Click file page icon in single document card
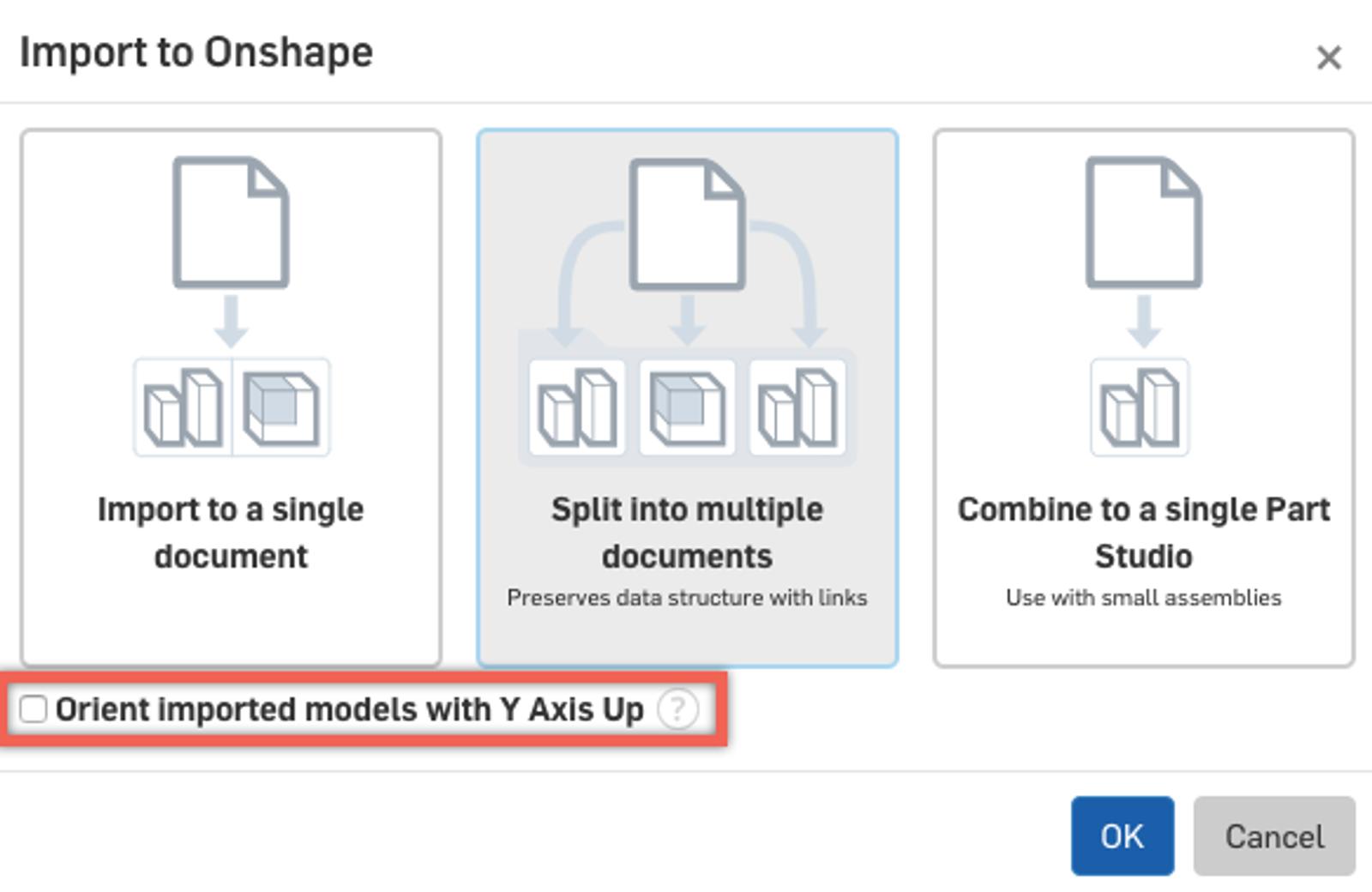 click(x=231, y=221)
